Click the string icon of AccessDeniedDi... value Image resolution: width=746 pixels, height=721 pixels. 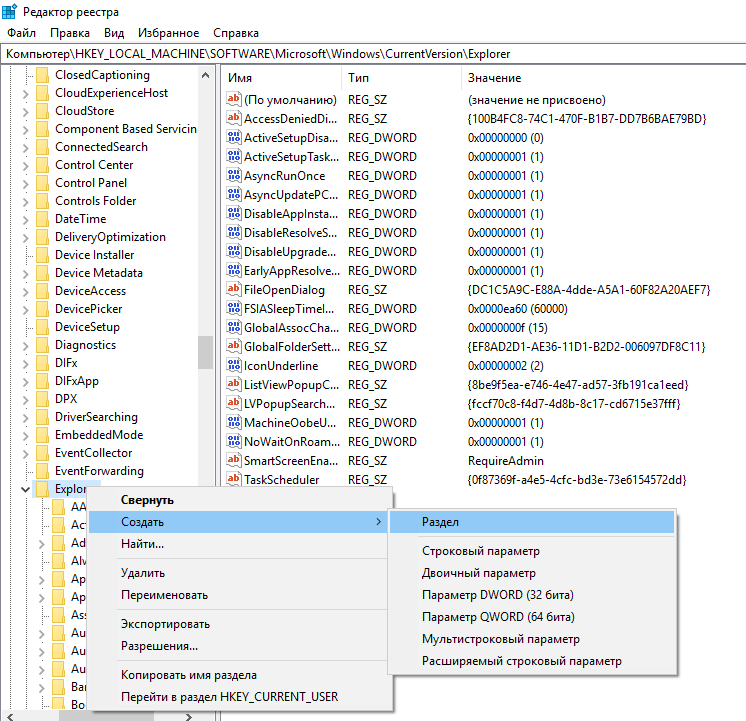click(x=233, y=118)
